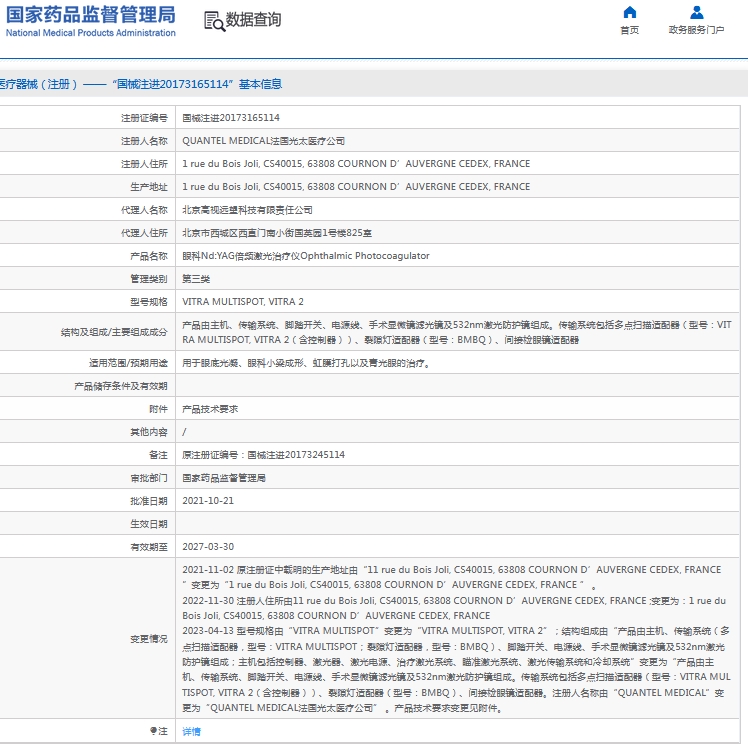Click the approval date 2021-10-21

[208, 501]
